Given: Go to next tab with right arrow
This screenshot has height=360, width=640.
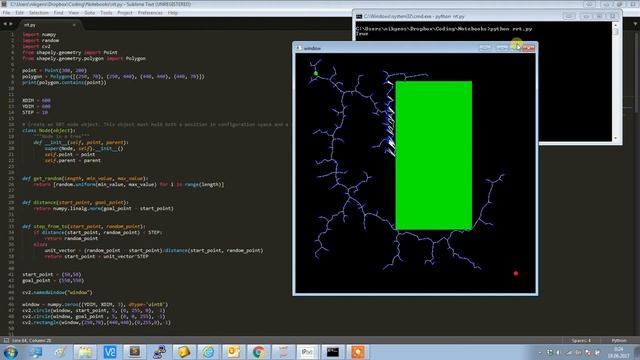Looking at the screenshot, I should [11, 24].
